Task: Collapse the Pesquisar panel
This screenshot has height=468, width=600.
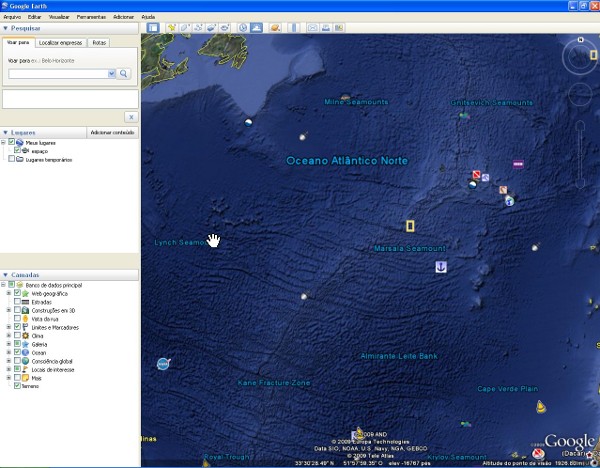Action: tap(5, 29)
